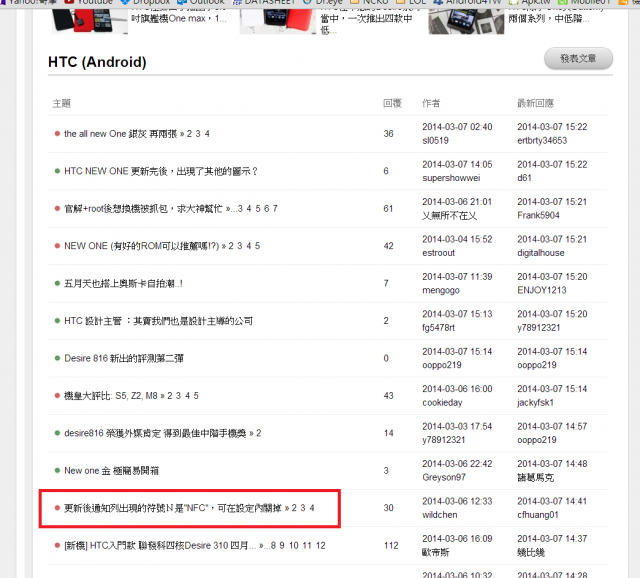Open thread 'HTC NEW ONE 更新完後'
This screenshot has width=640, height=578.
tap(161, 171)
